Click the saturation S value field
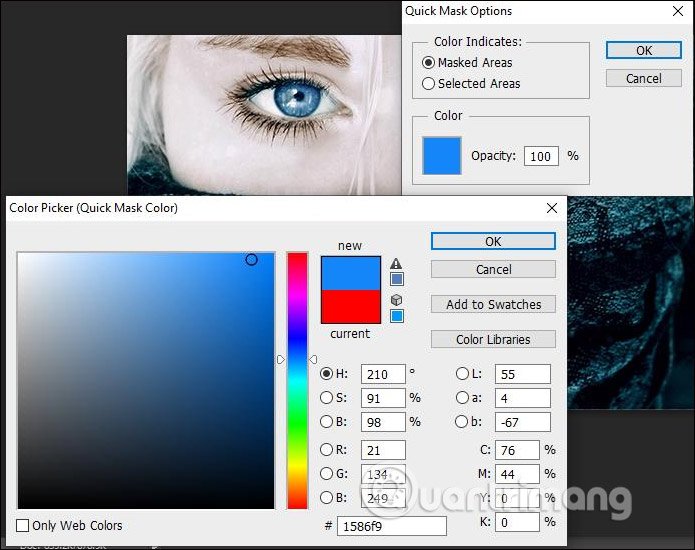The height and width of the screenshot is (550, 695). click(x=383, y=398)
